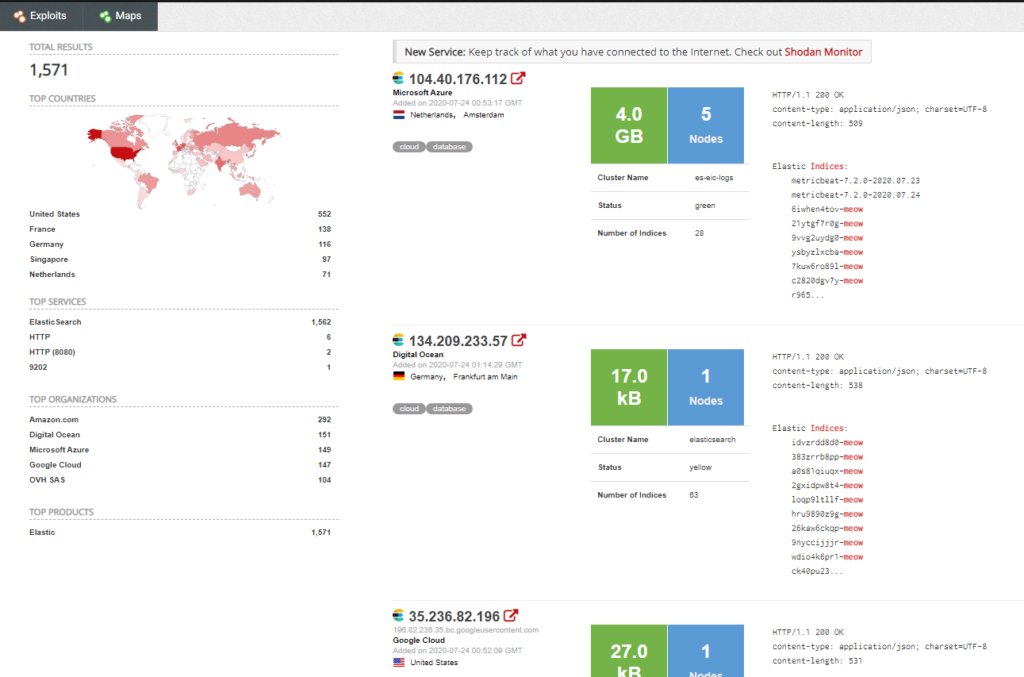Click Elastic logo beside 104.40.176.112
The height and width of the screenshot is (677, 1024).
click(398, 79)
